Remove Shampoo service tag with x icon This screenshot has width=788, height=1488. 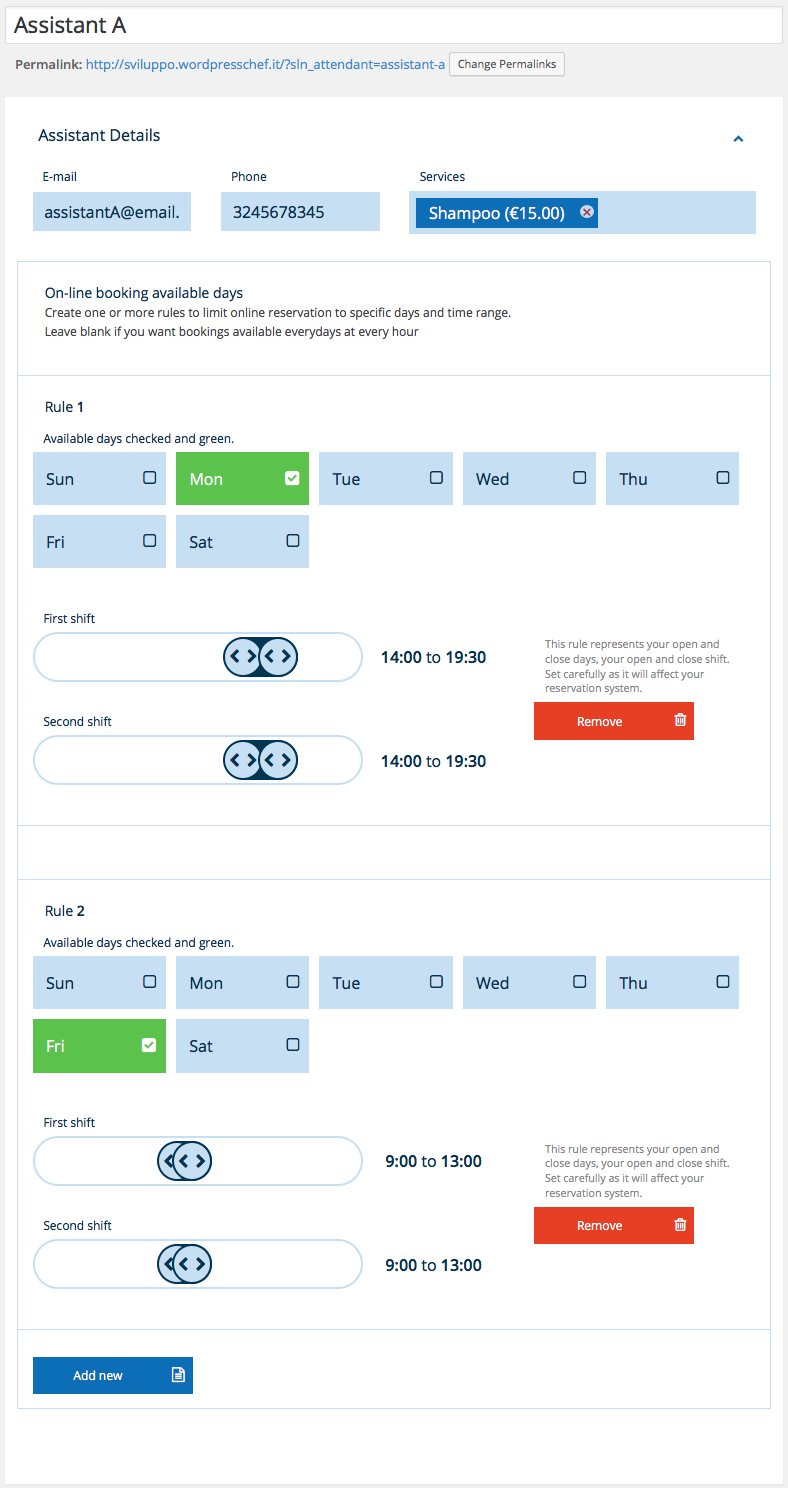(587, 212)
